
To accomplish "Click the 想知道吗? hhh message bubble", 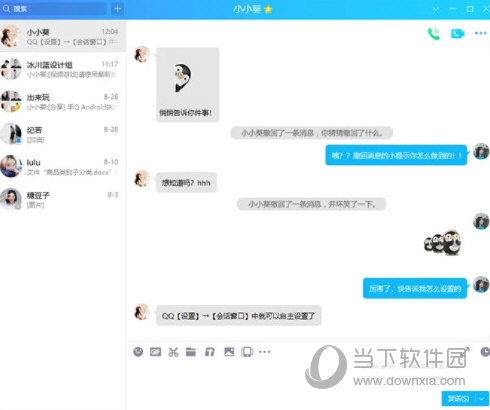I will coord(186,182).
